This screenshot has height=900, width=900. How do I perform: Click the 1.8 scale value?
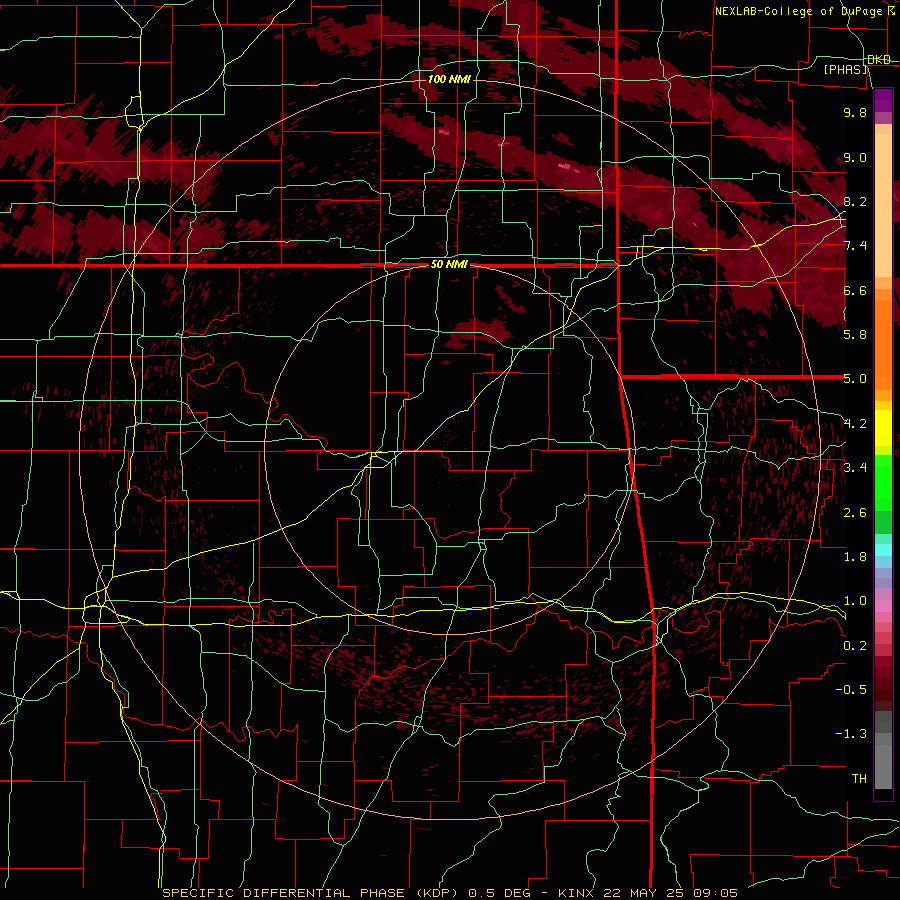click(x=855, y=557)
